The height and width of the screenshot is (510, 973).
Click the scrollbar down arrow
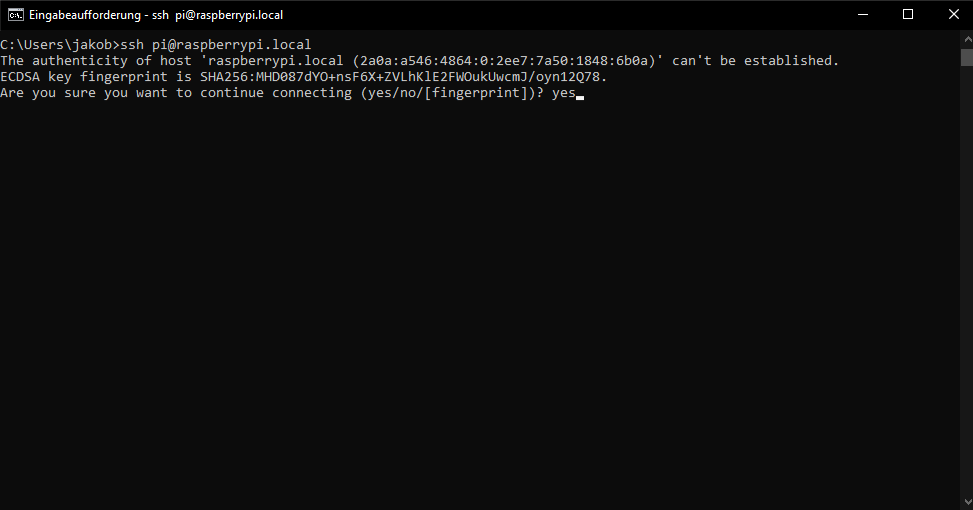(966, 502)
